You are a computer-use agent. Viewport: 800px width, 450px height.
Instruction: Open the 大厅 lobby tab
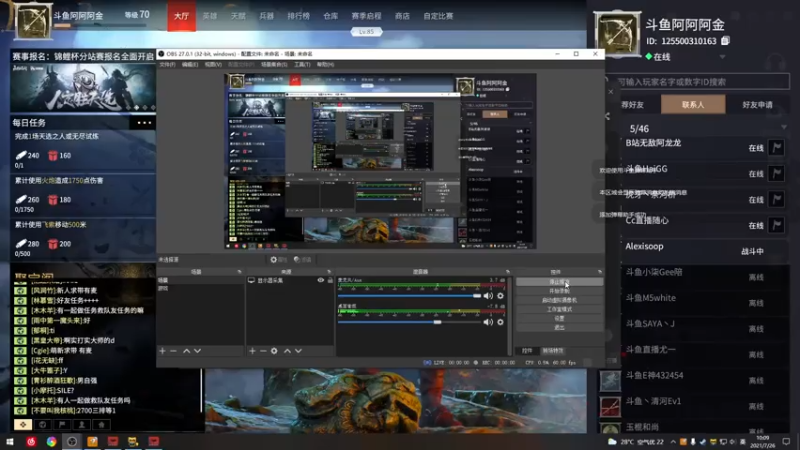pos(182,16)
